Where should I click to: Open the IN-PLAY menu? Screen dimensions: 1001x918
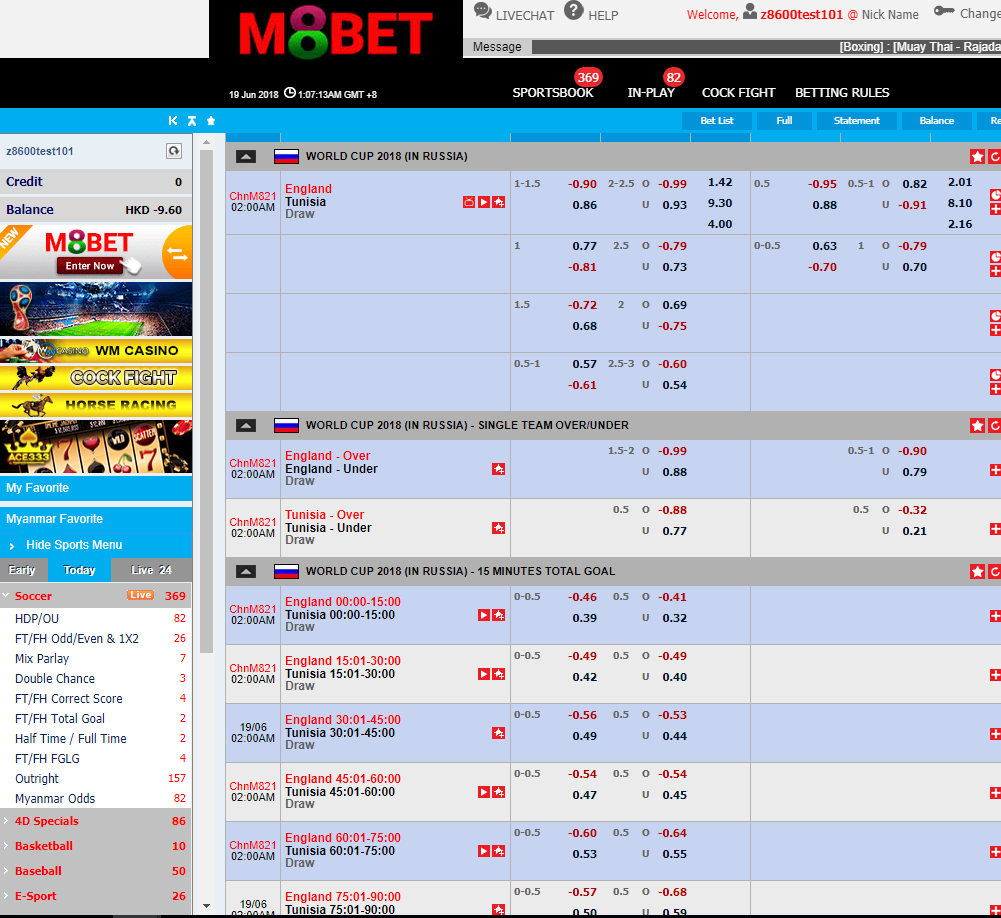coord(651,93)
